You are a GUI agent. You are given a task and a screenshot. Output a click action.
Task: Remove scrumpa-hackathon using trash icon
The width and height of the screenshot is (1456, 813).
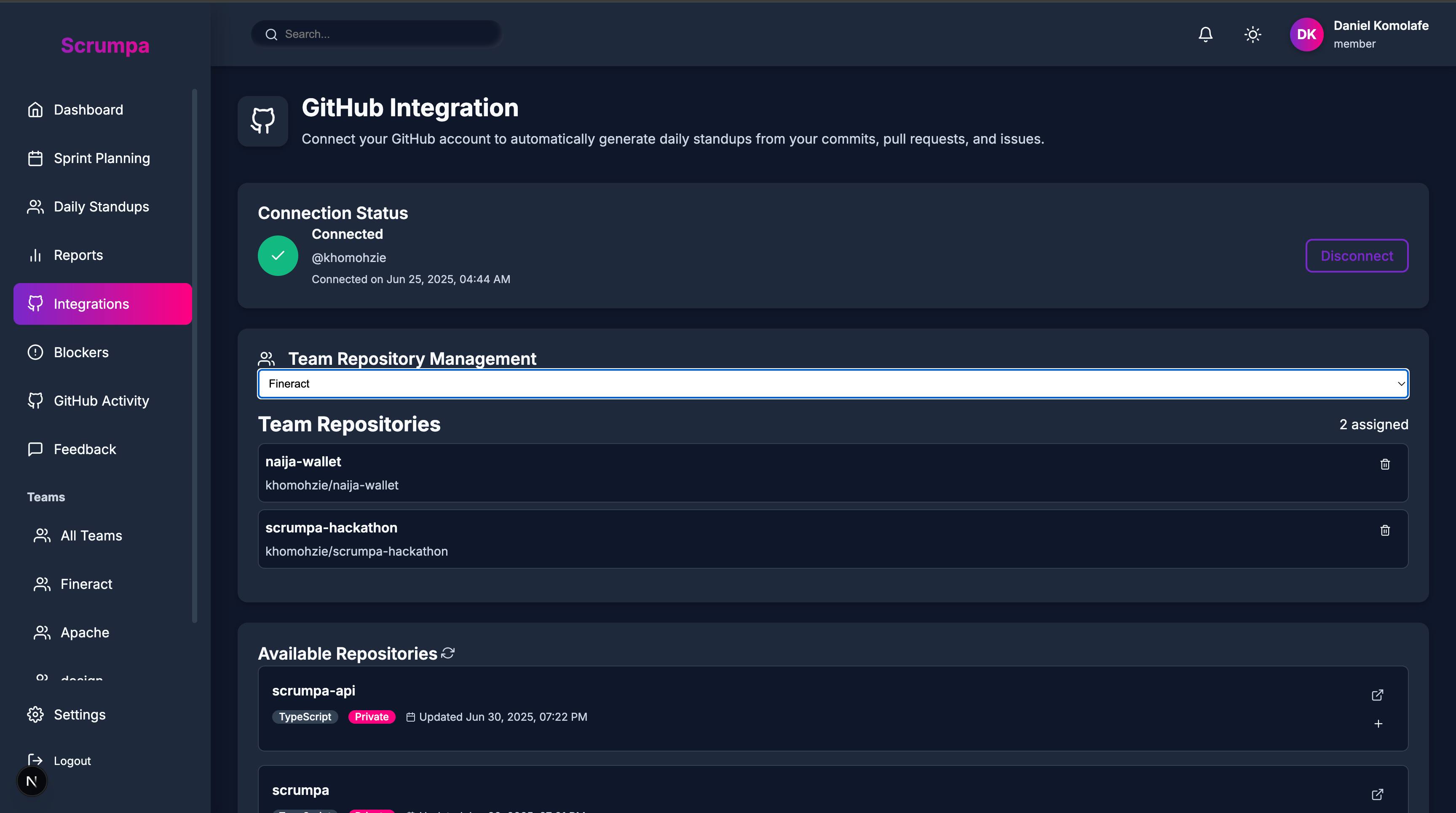[1385, 530]
